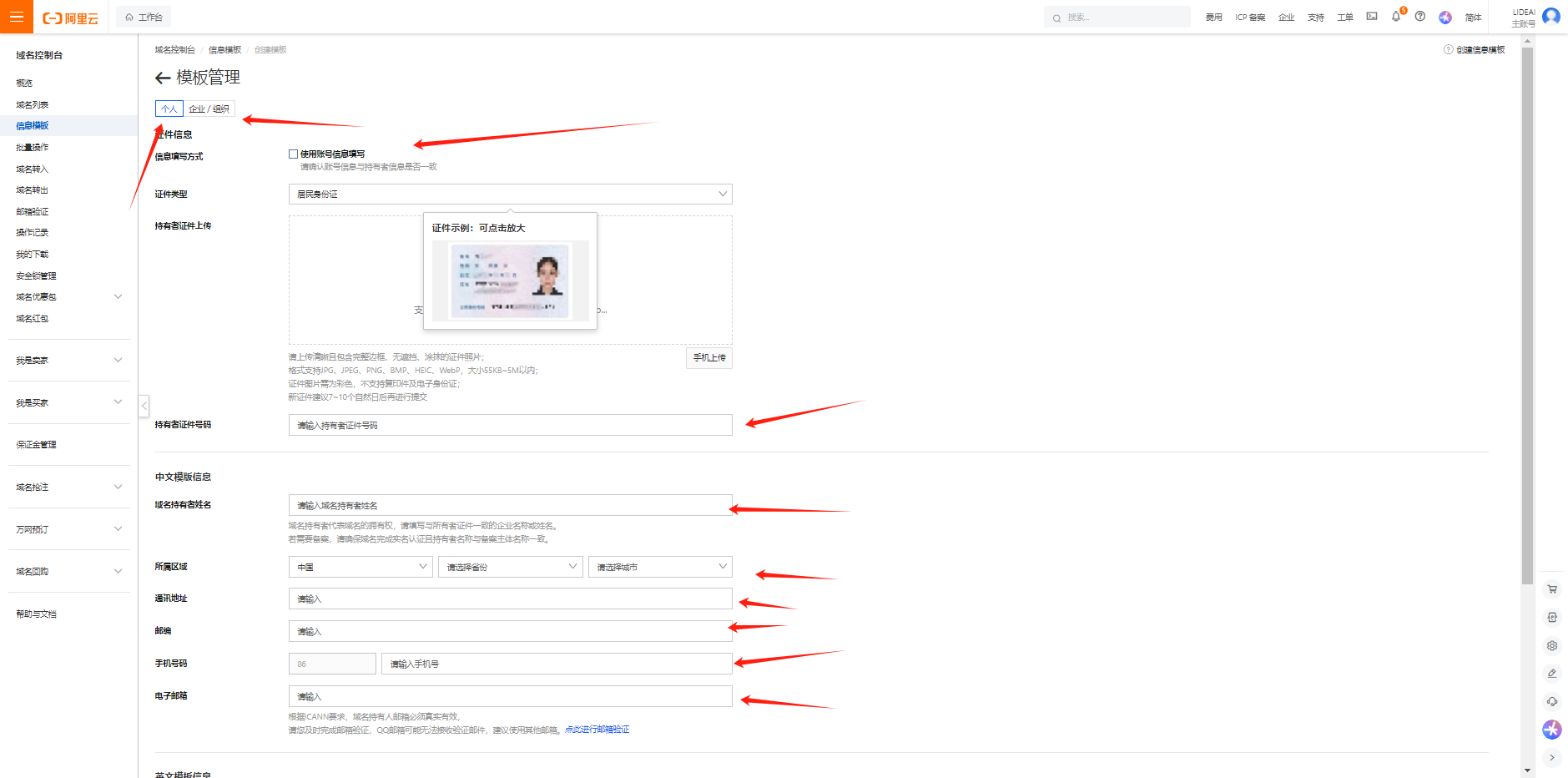This screenshot has width=1568, height=778.
Task: Open the shopping cart icon
Action: [1551, 589]
